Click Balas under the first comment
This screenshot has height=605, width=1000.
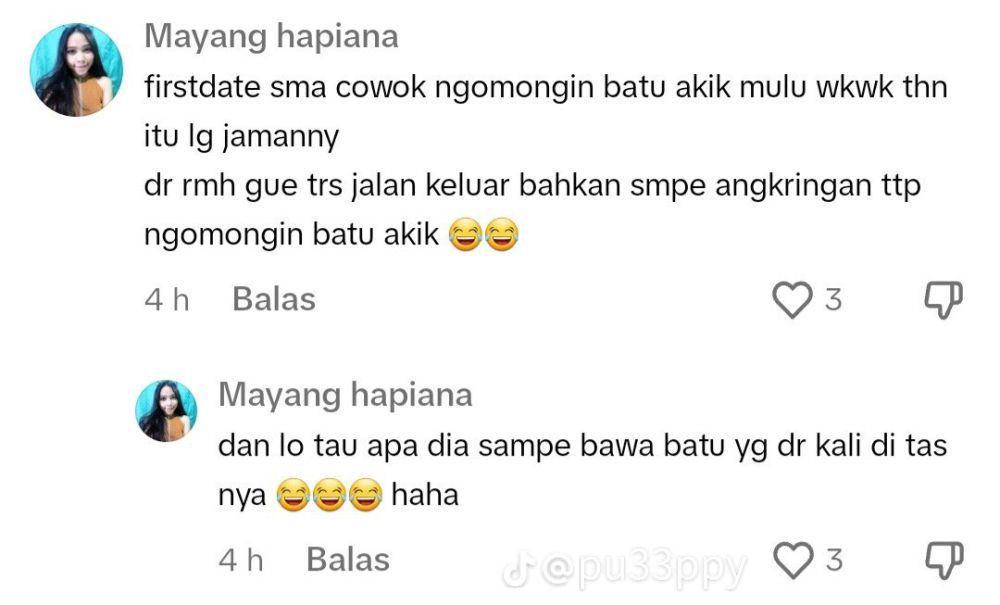coord(274,299)
